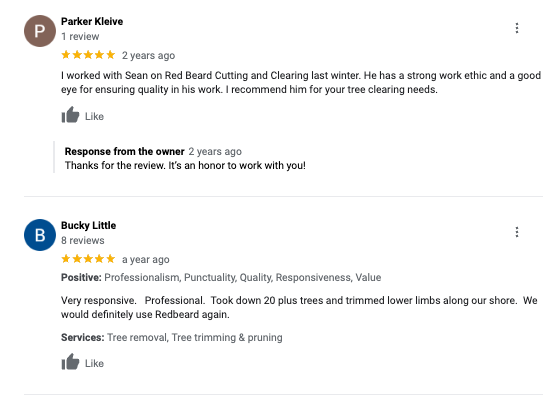
Task: Click the Services line 'Tree removal, Tree trimming & pruning'
Action: pos(172,338)
